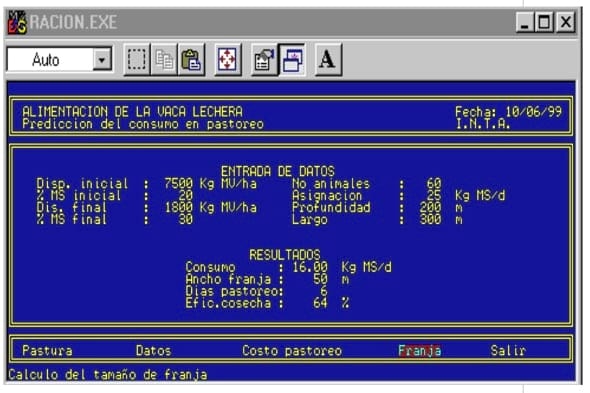
Task: Click the Fecha: 10/06/99 text
Action: pyautogui.click(x=508, y=112)
